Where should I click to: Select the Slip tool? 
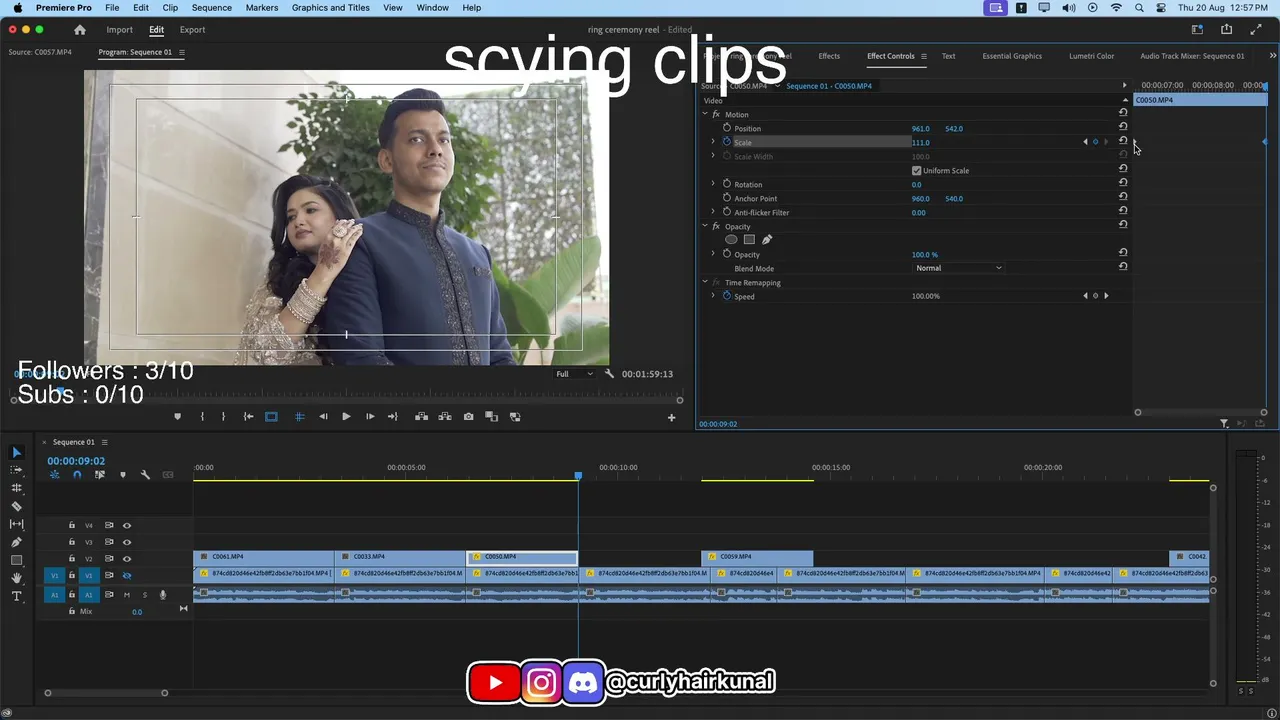[x=16, y=524]
